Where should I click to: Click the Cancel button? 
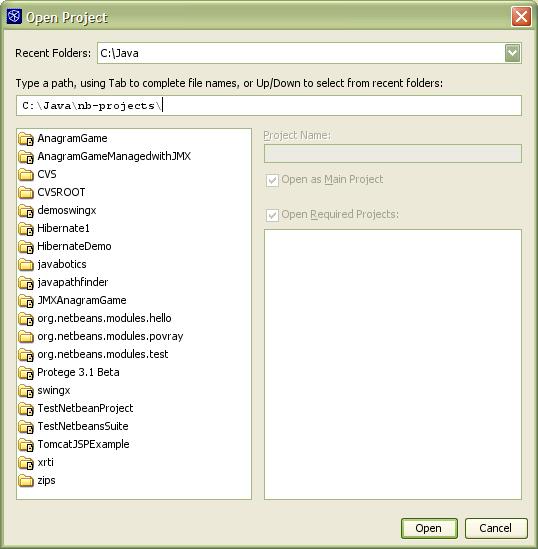point(496,528)
